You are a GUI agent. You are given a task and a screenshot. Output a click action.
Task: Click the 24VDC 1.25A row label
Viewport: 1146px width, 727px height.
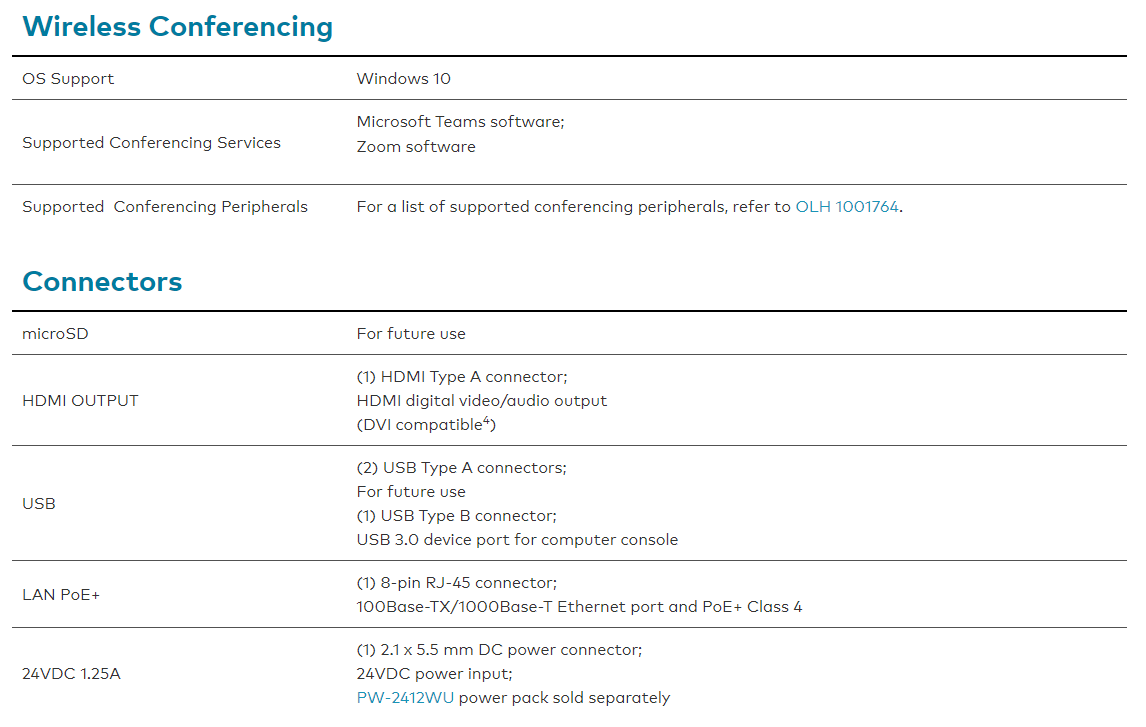(71, 674)
